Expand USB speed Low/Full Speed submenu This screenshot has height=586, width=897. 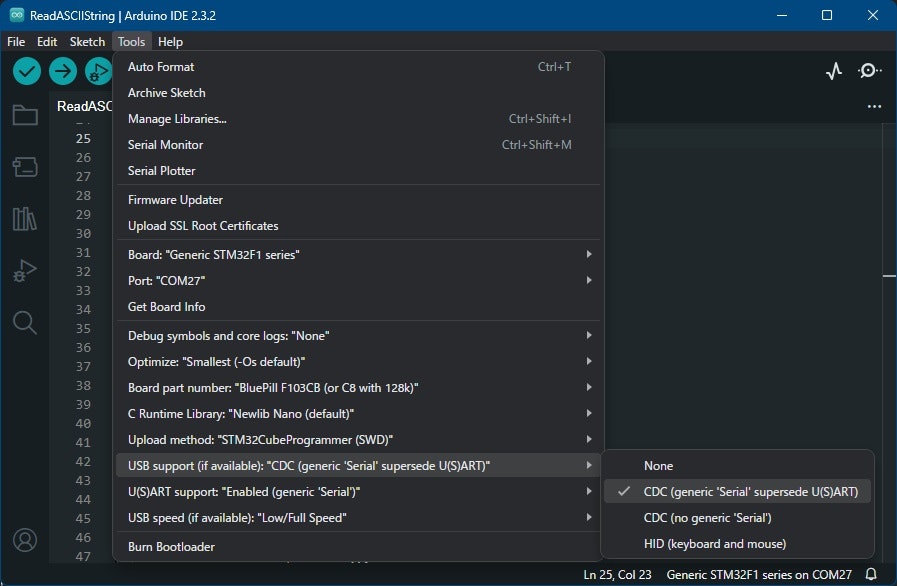[359, 518]
